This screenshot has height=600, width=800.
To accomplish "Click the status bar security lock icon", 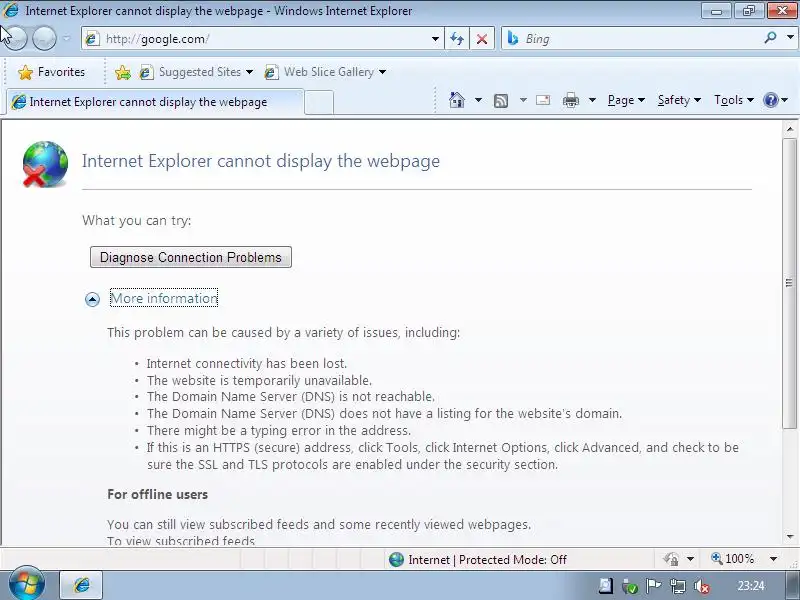I will point(672,559).
